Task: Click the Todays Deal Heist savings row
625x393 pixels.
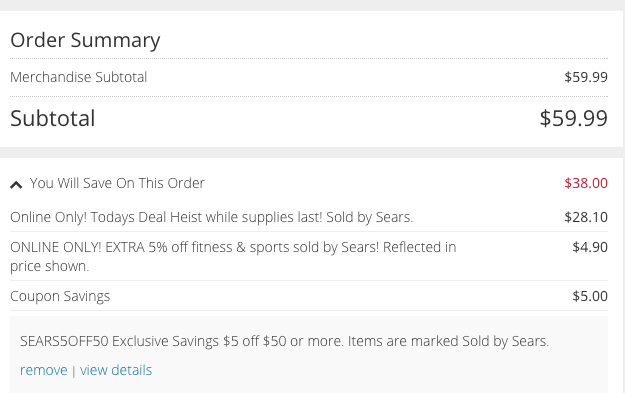Action: (309, 217)
